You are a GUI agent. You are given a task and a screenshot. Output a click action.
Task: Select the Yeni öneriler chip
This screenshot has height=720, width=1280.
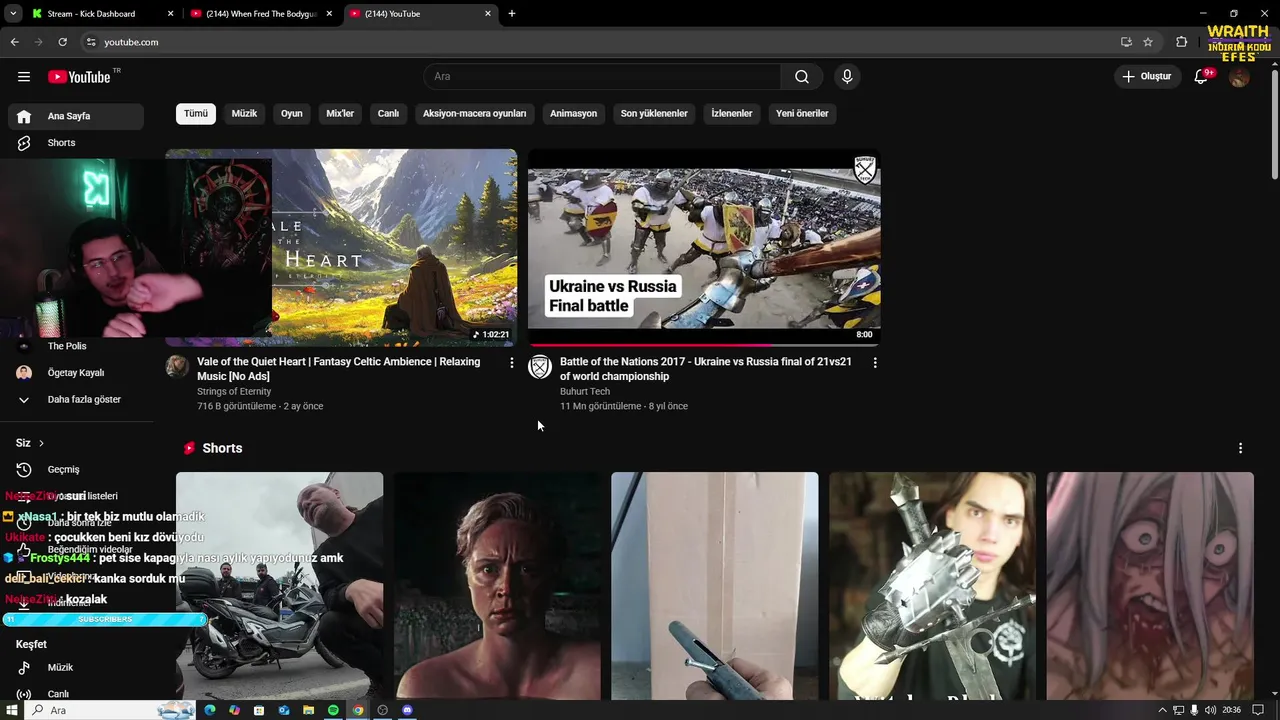[802, 114]
